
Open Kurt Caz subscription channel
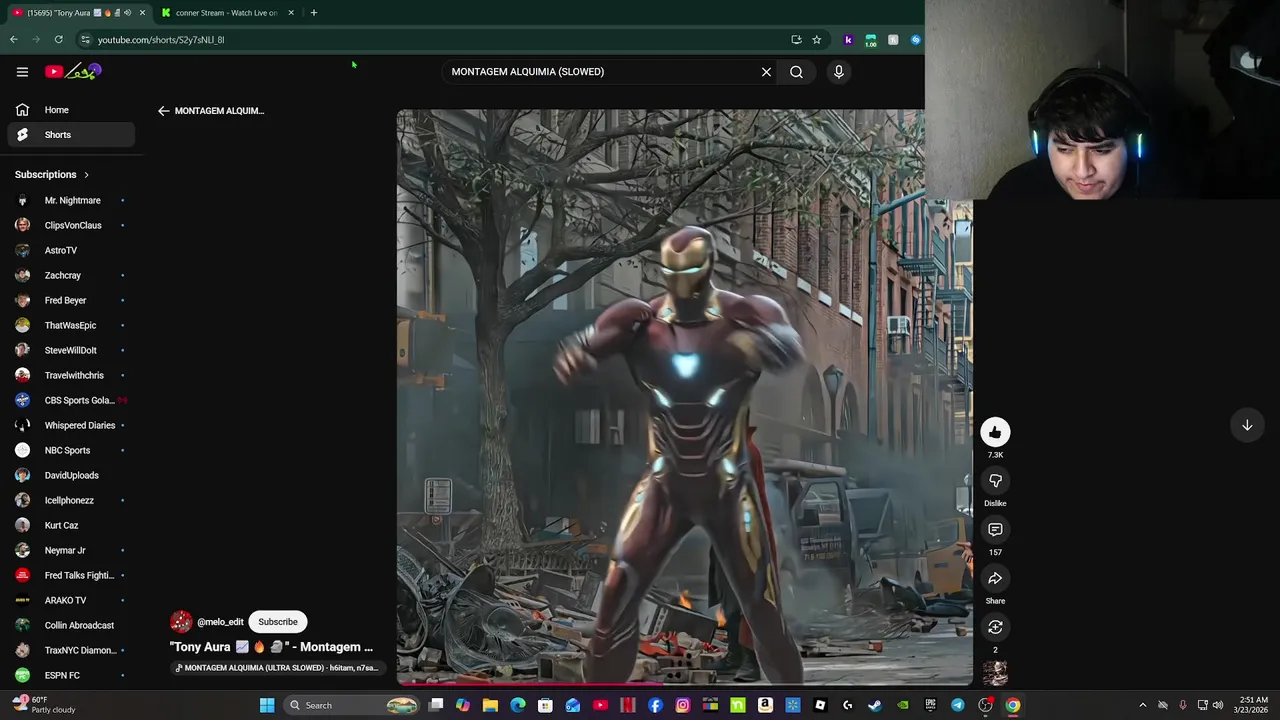(x=70, y=525)
